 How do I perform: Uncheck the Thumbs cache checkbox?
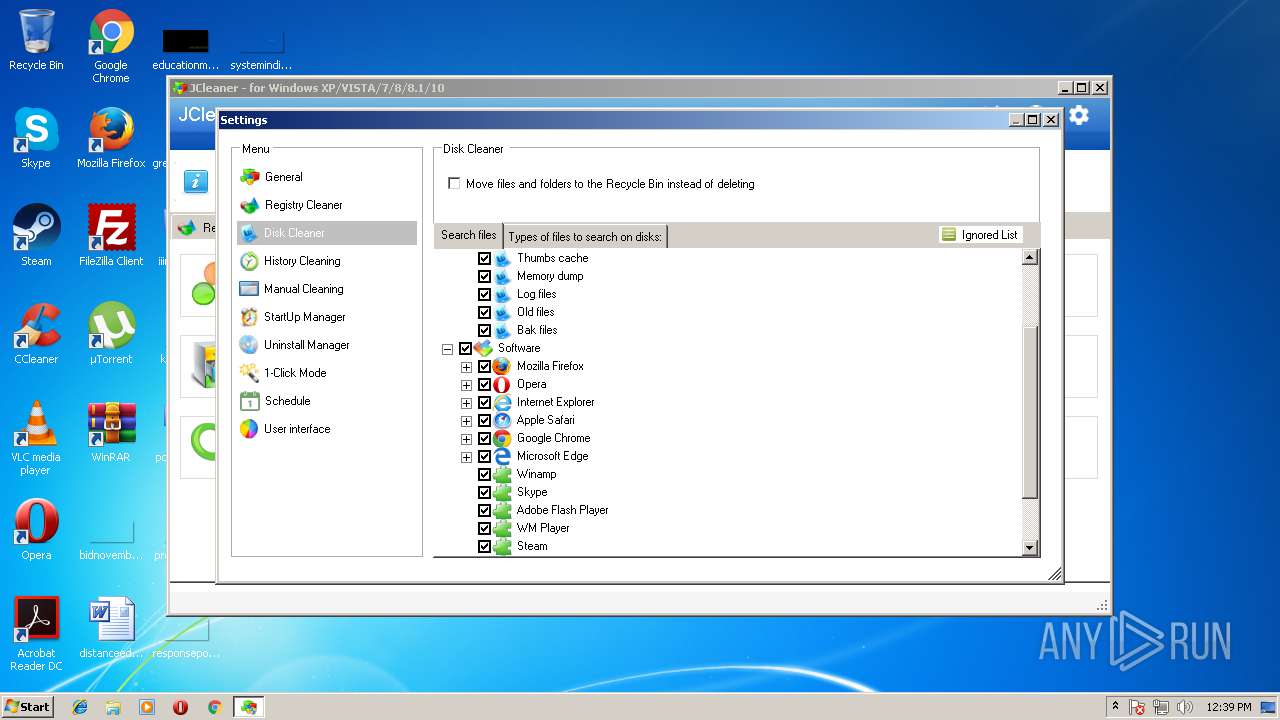tap(484, 258)
